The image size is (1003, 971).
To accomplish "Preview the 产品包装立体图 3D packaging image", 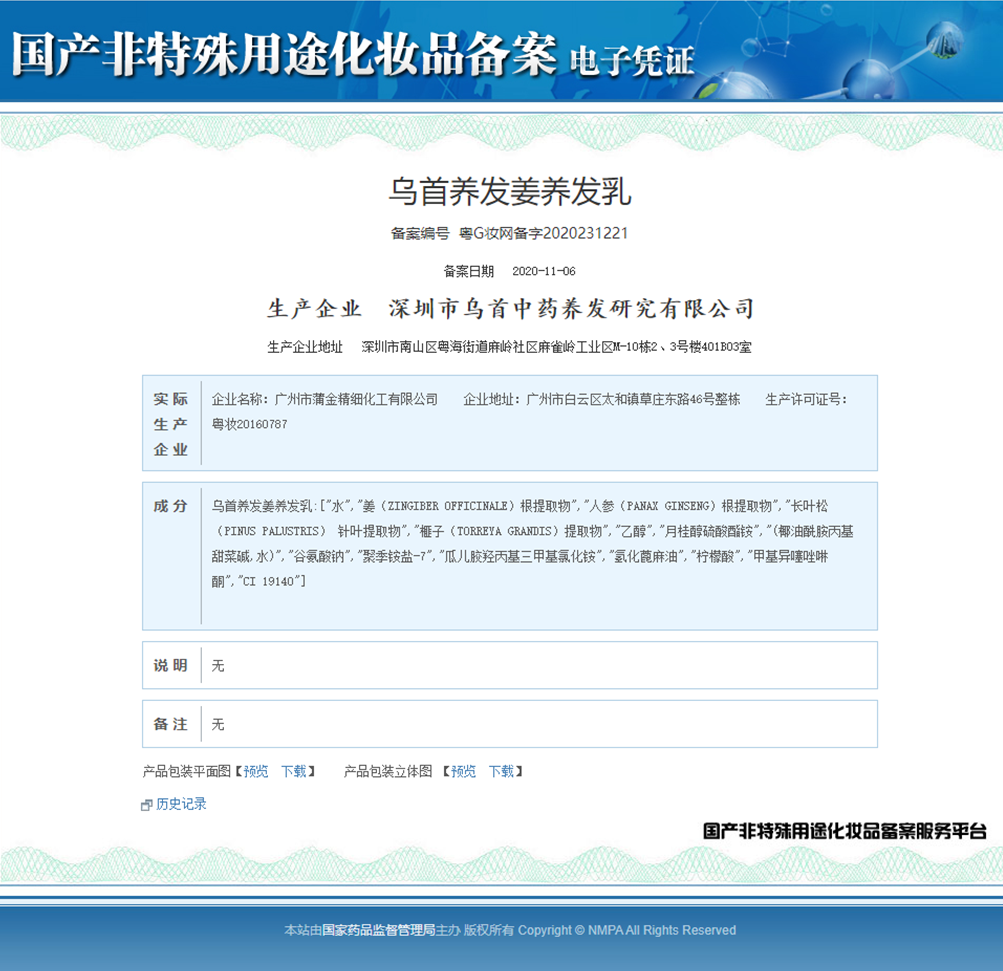I will point(464,771).
